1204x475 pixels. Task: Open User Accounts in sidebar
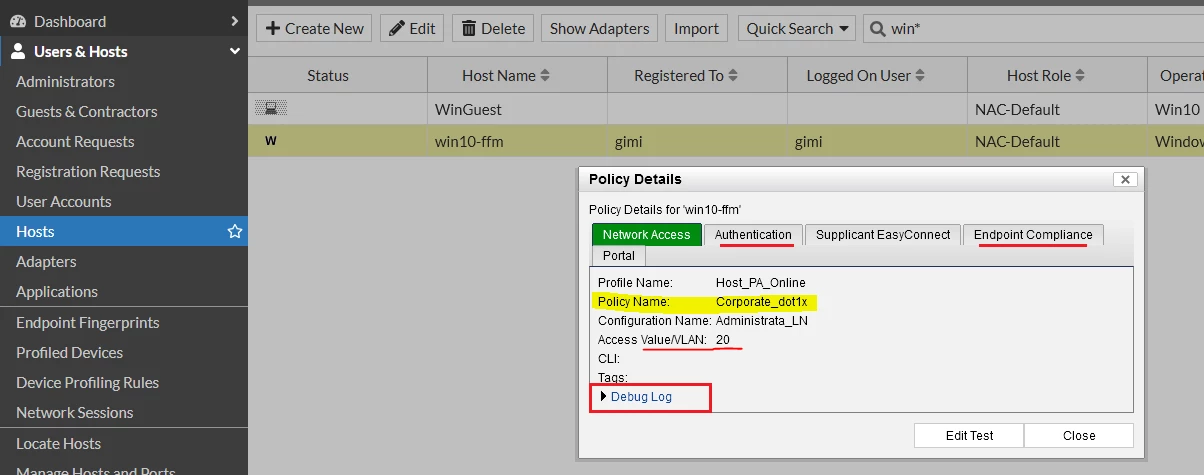click(x=63, y=201)
